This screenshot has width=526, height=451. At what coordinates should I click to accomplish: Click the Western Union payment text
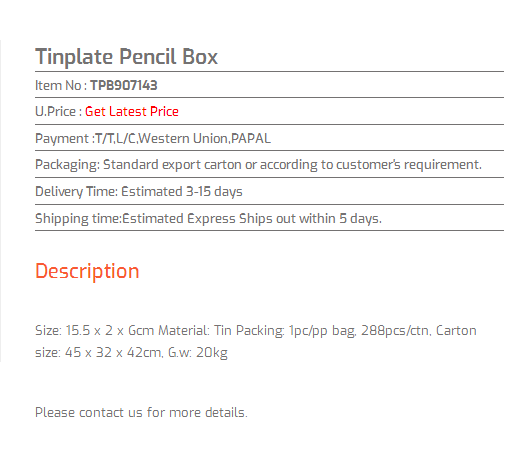pos(183,139)
